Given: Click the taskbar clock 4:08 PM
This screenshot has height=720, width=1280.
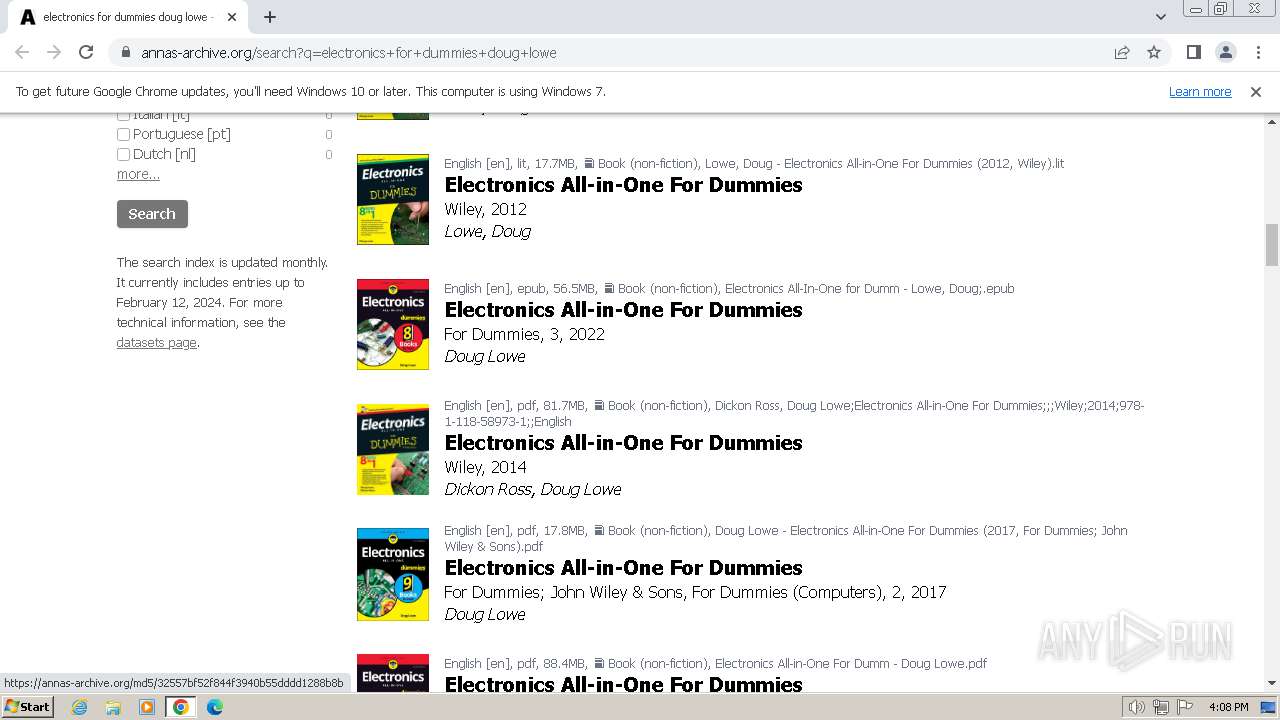Looking at the screenshot, I should [x=1228, y=707].
